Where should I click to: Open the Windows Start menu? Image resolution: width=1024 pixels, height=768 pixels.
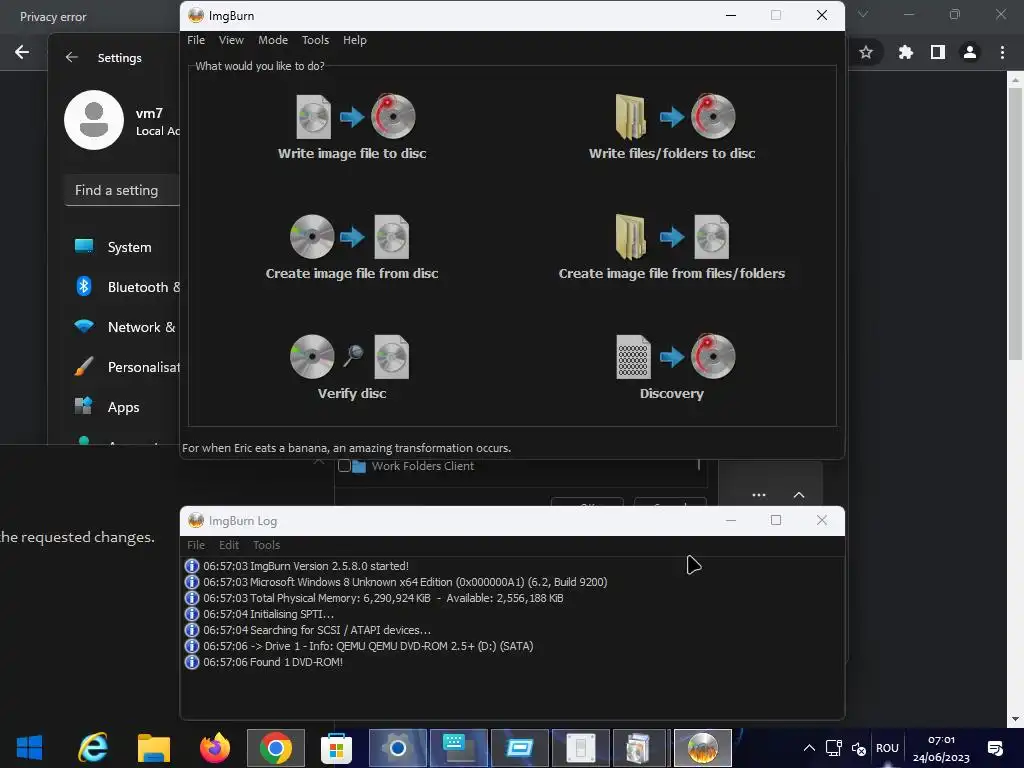click(x=29, y=748)
